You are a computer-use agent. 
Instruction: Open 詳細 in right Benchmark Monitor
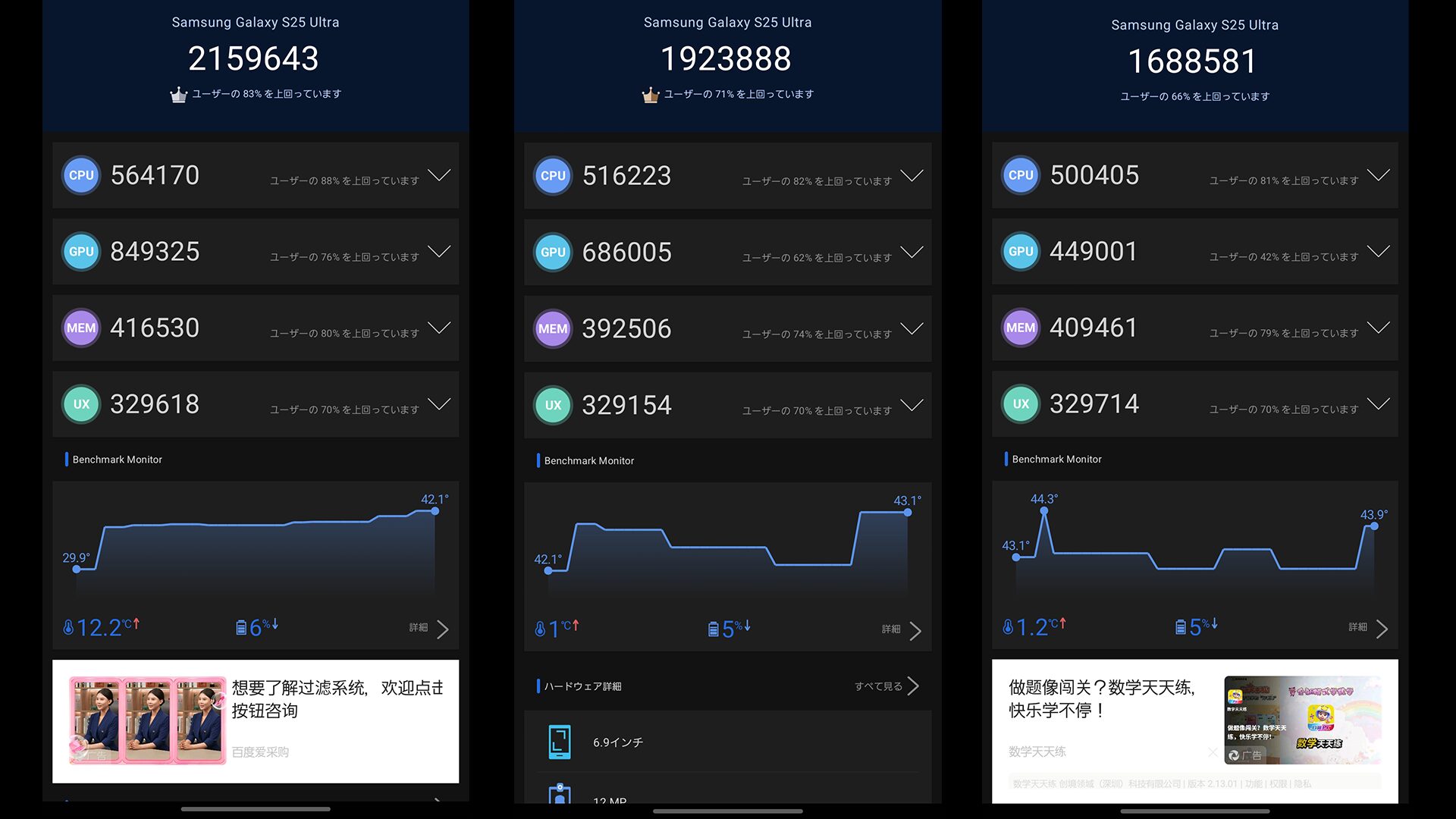(1369, 628)
